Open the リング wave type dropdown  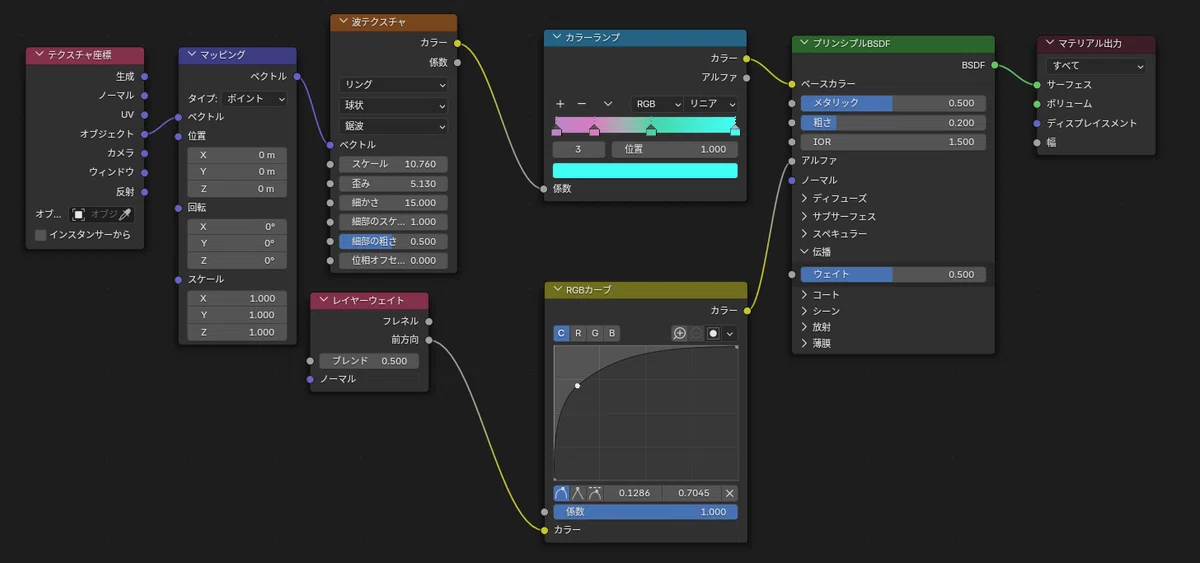pyautogui.click(x=394, y=85)
